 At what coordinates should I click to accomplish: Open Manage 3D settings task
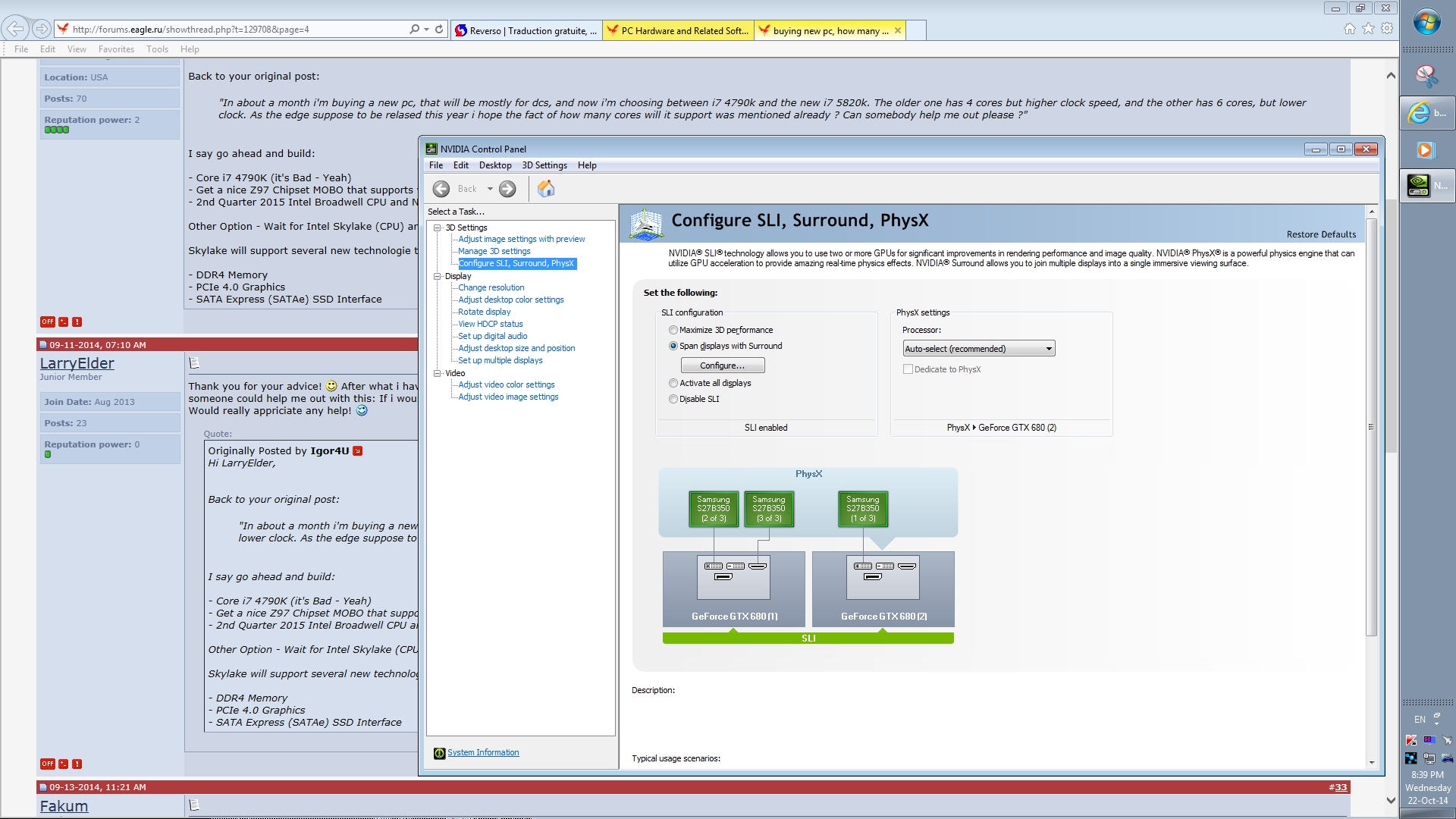coord(494,252)
